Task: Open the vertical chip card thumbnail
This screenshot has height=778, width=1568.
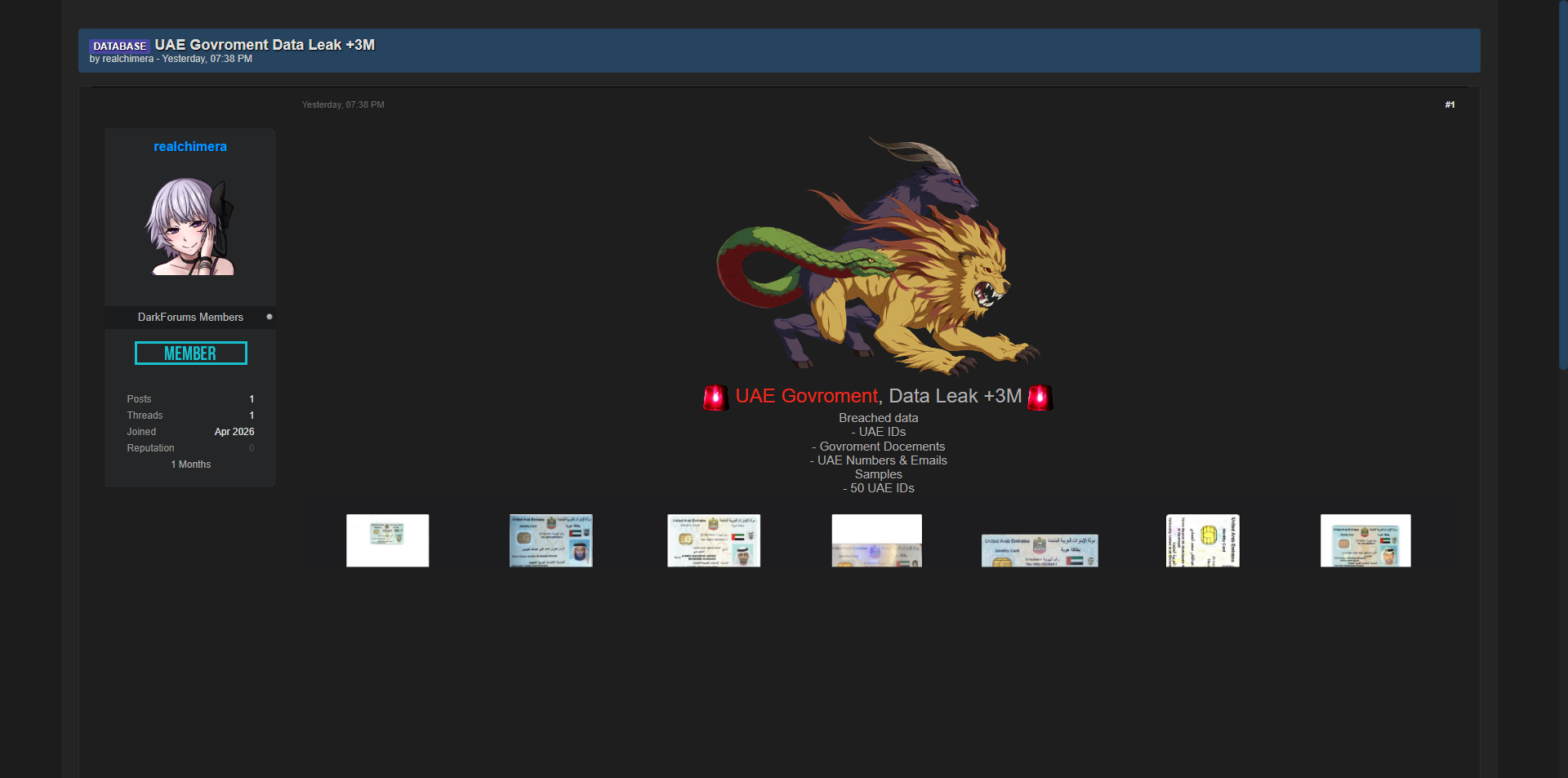Action: (x=1203, y=540)
